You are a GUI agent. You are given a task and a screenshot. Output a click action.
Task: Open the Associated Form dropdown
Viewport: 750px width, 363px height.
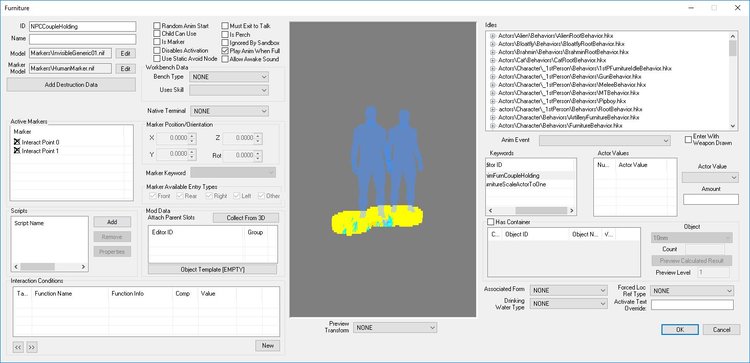tap(569, 290)
